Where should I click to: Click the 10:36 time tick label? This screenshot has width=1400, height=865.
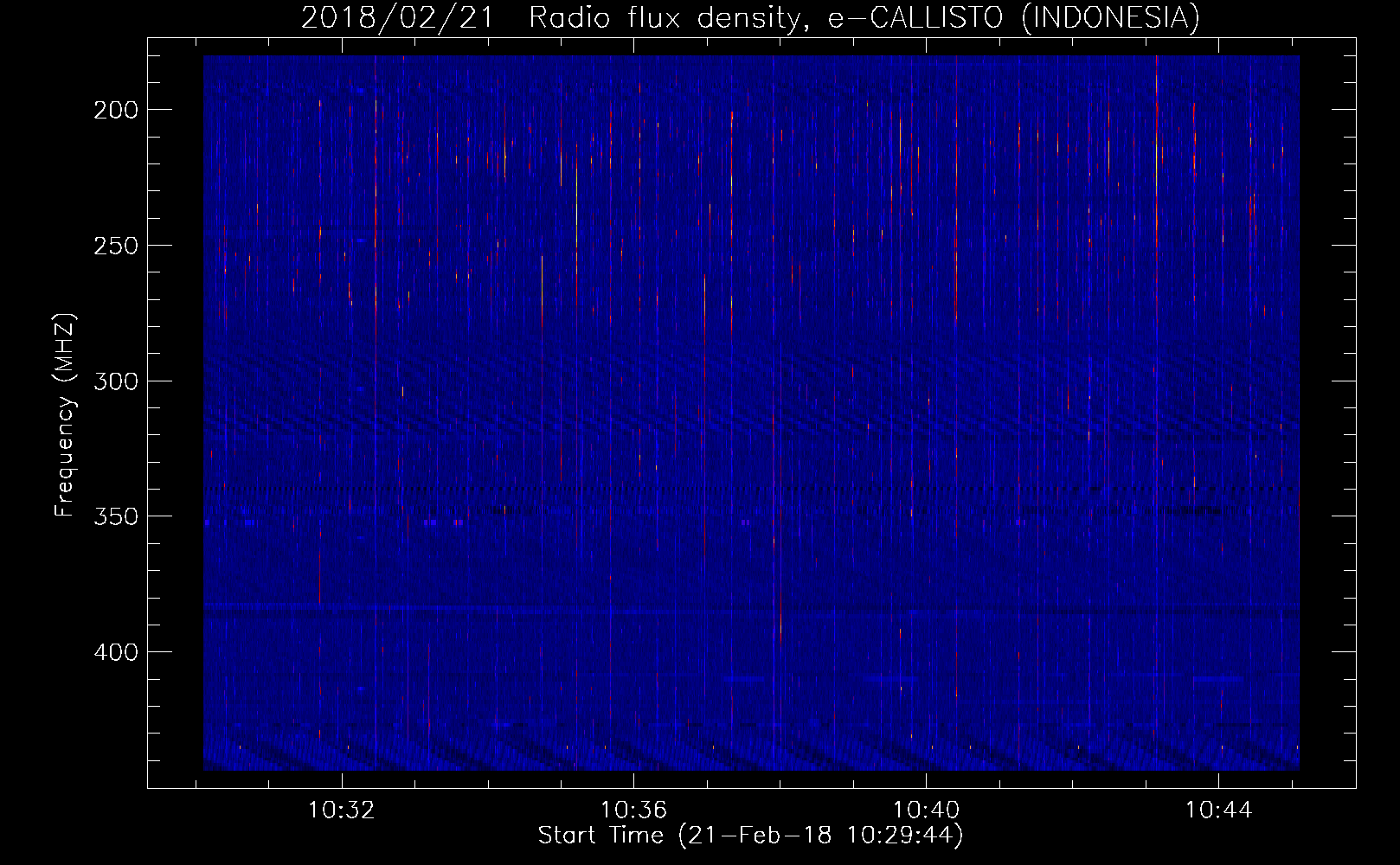click(634, 811)
